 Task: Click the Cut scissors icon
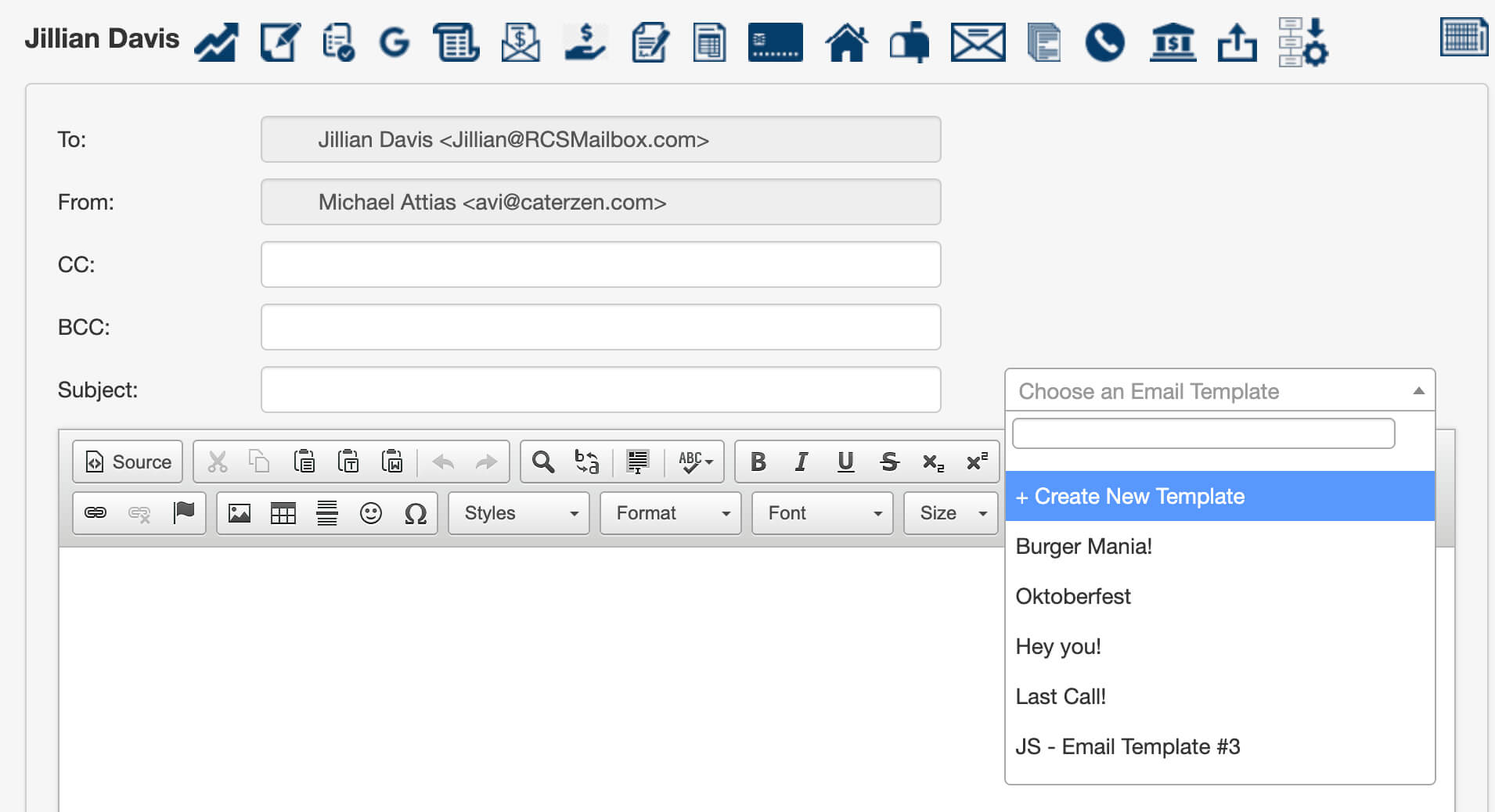pyautogui.click(x=218, y=462)
